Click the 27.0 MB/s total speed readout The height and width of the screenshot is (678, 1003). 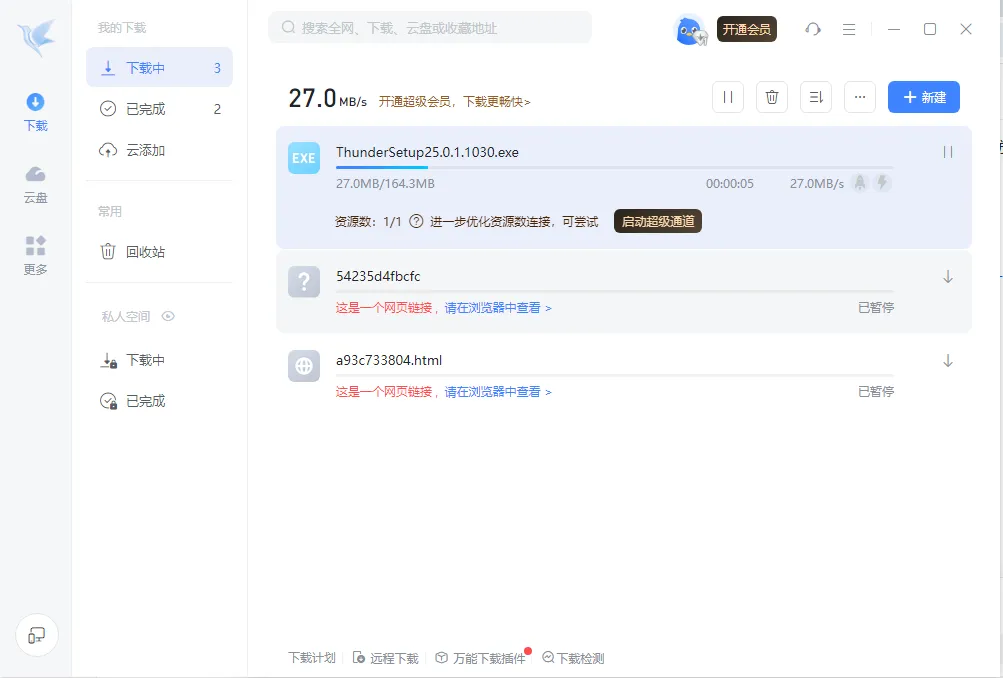[328, 98]
